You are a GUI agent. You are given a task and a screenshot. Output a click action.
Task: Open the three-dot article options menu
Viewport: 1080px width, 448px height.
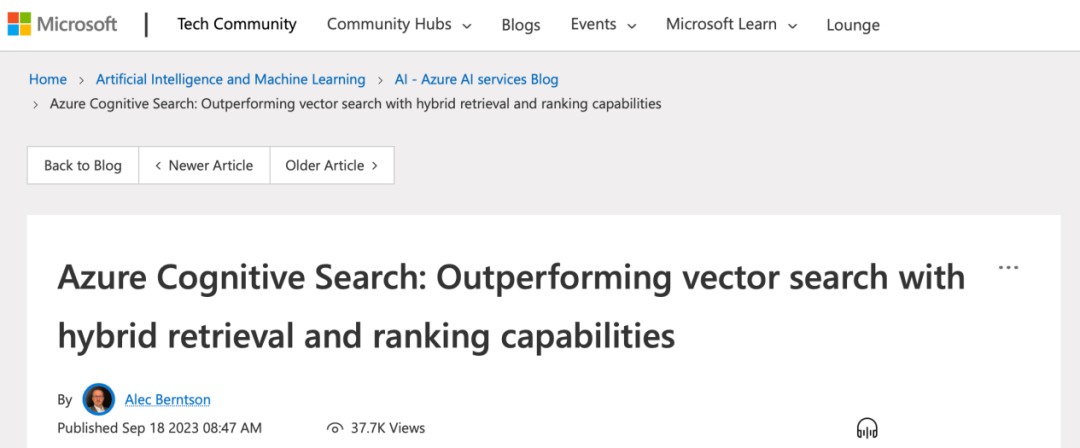point(1008,268)
